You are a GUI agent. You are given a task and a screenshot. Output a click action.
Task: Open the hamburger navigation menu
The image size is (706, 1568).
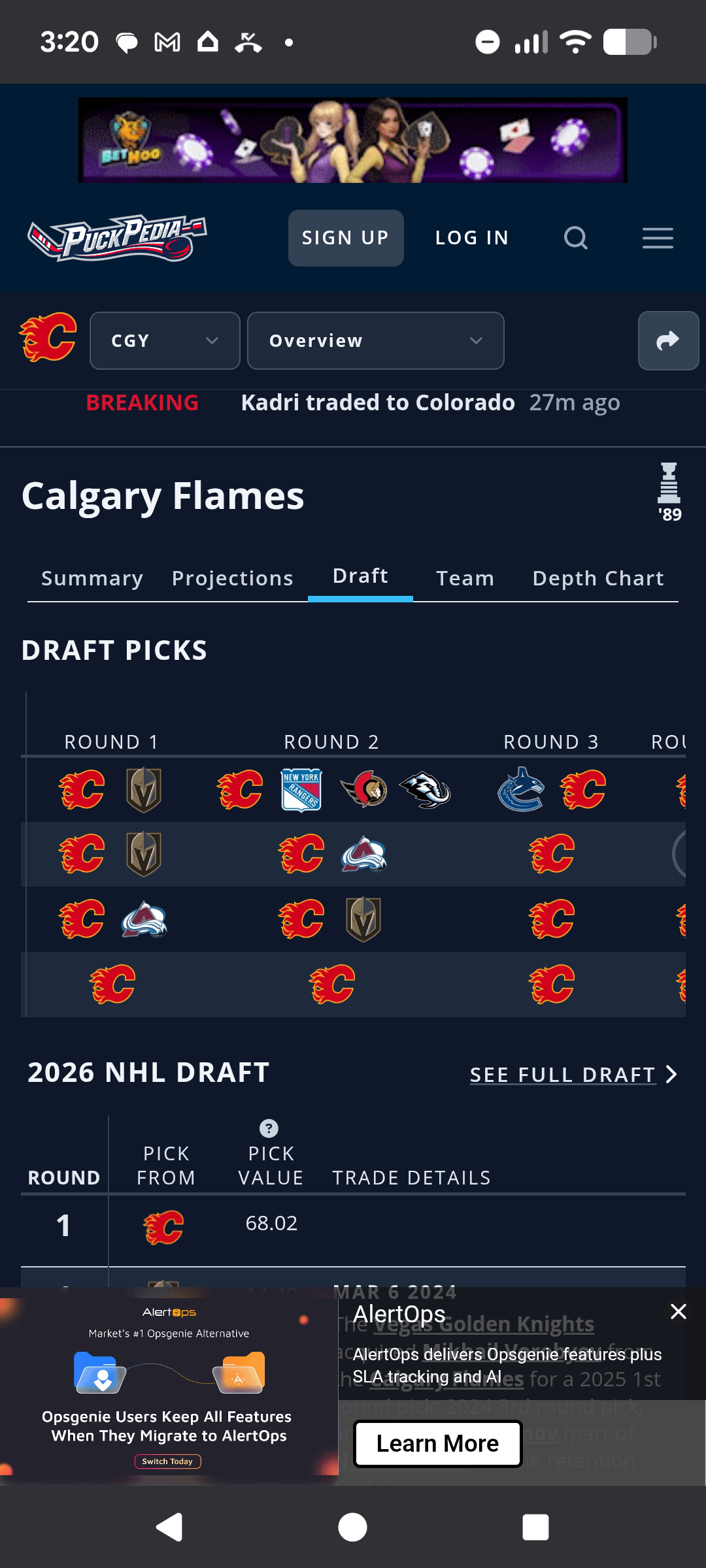pyautogui.click(x=658, y=238)
